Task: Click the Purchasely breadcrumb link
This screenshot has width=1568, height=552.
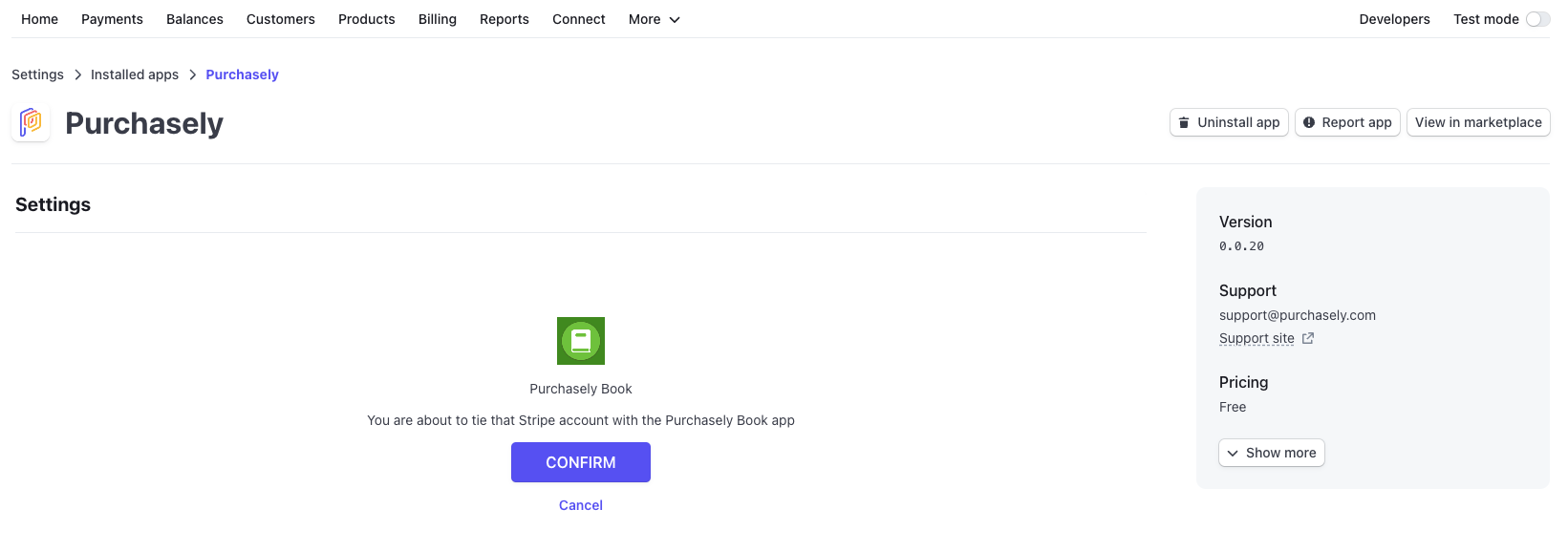Action: click(243, 74)
